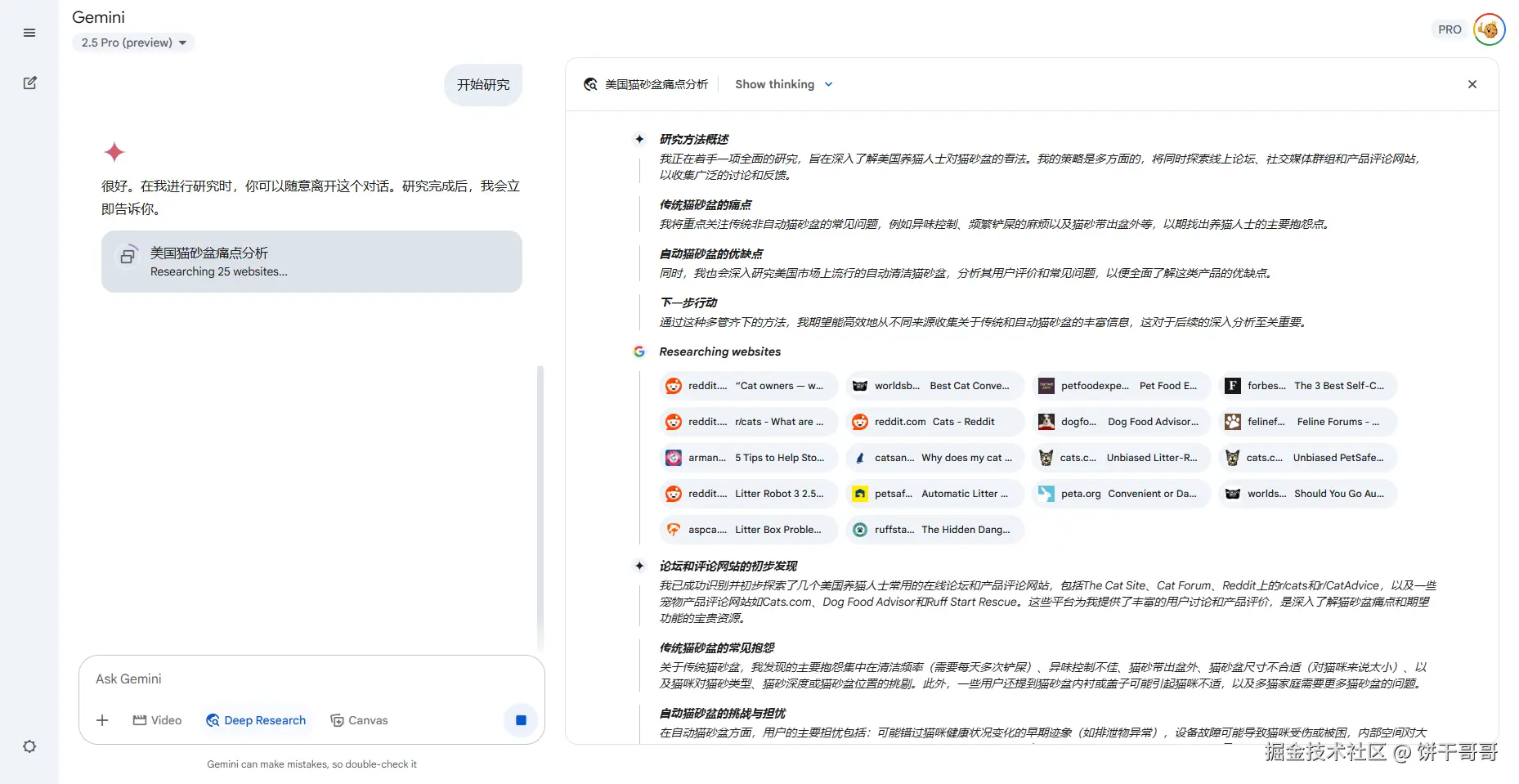Click the 美国猫砂盆痛点分析 panel title

[x=656, y=84]
